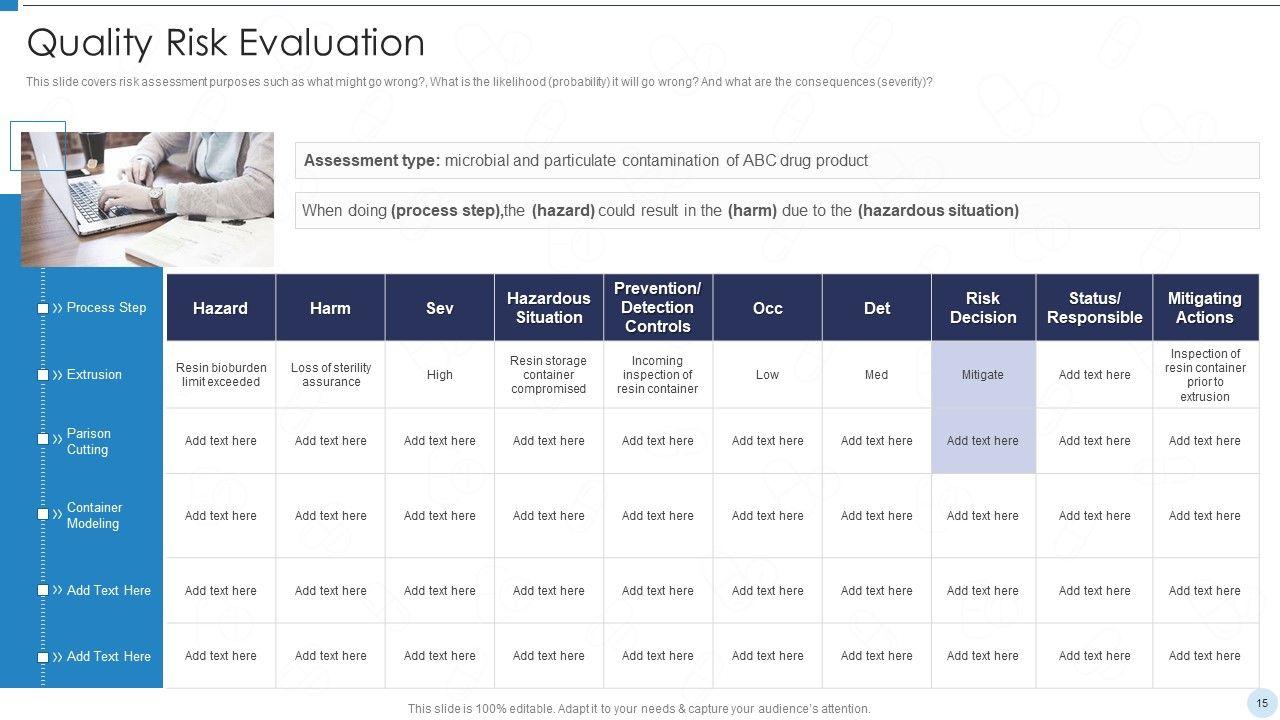Image resolution: width=1280 pixels, height=720 pixels.
Task: Tick the square marker beside Container Modeling
Action: [43, 514]
